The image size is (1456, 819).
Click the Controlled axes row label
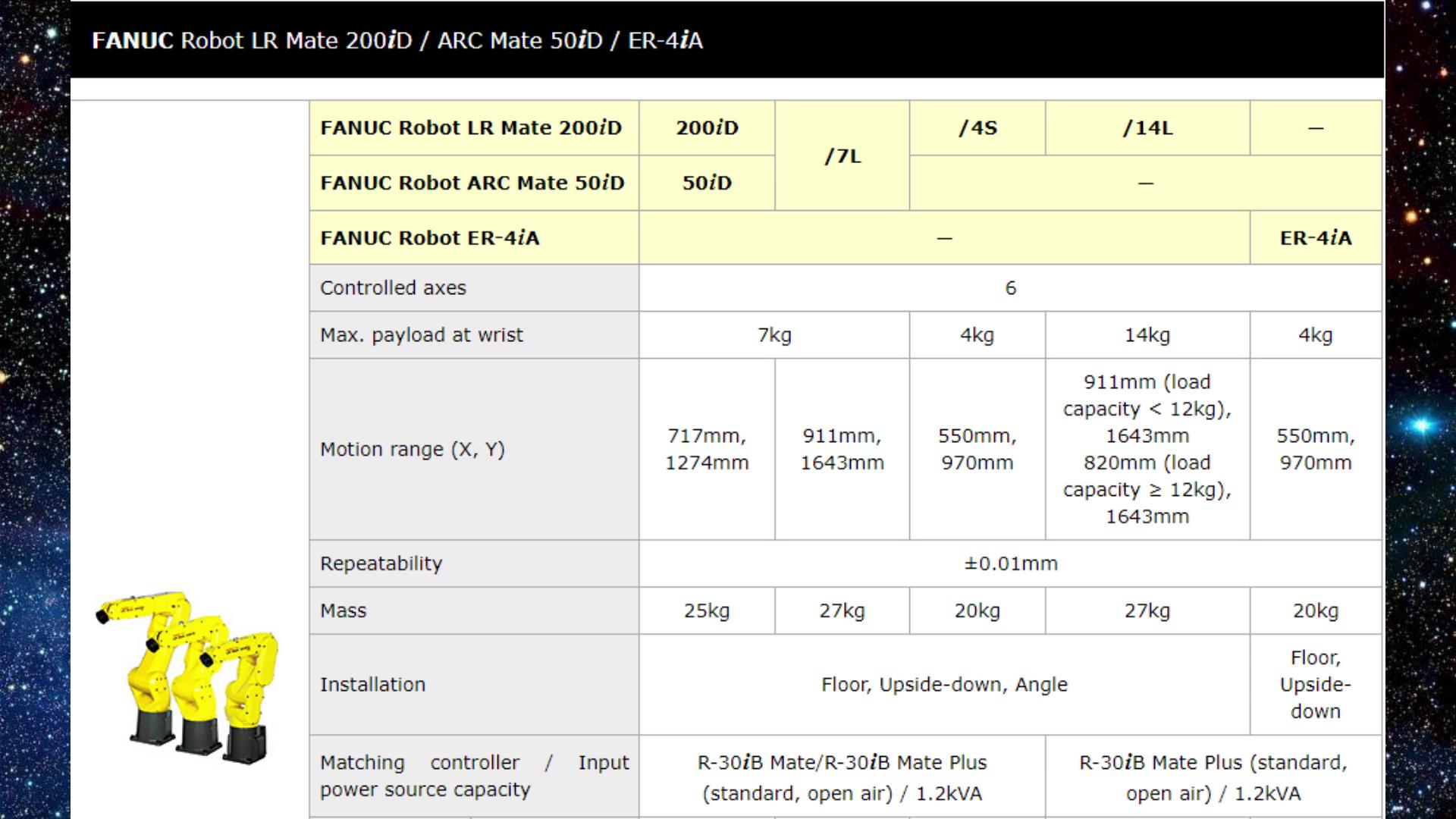pyautogui.click(x=393, y=288)
